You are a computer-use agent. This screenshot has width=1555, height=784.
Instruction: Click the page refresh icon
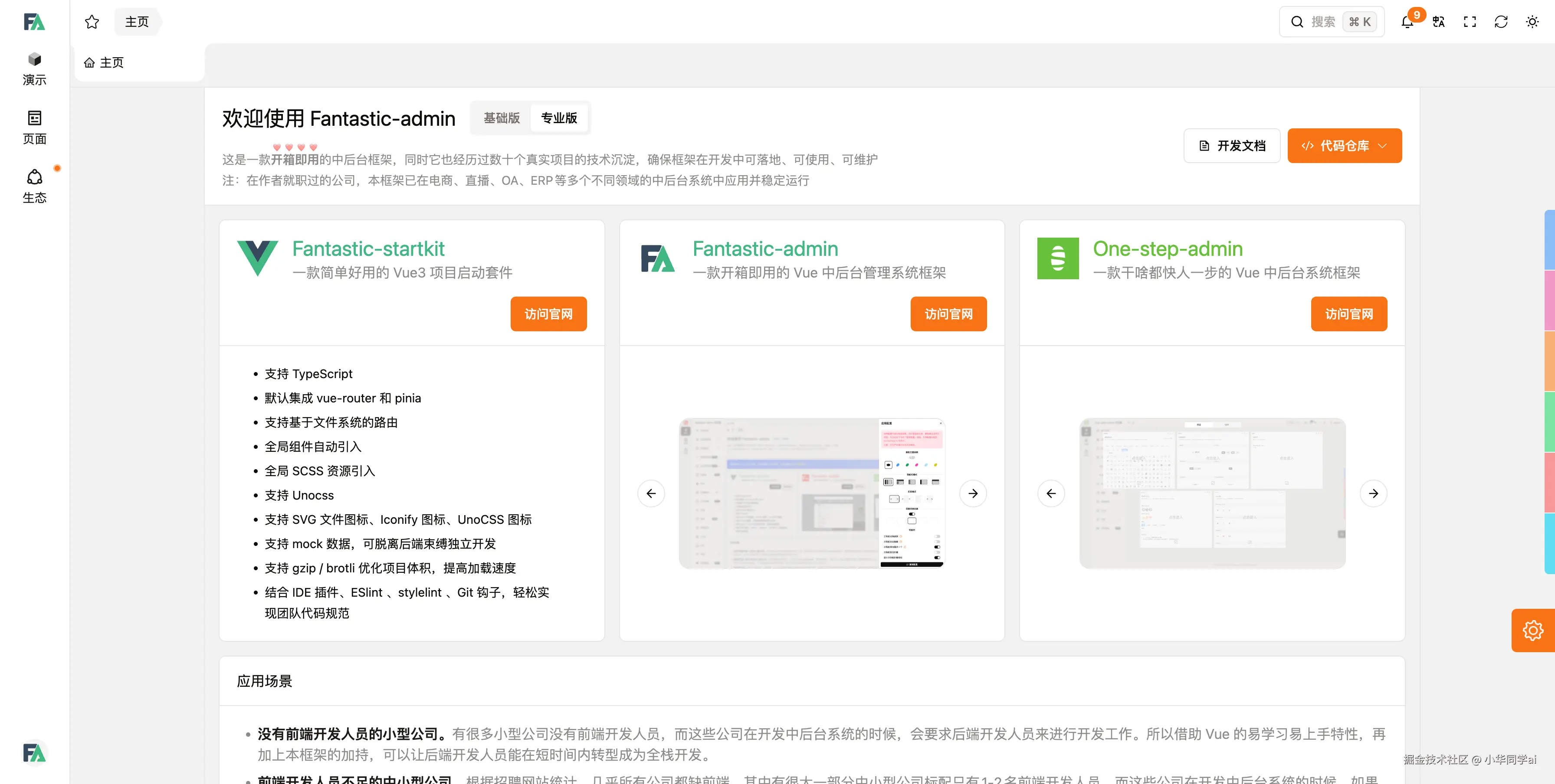click(1501, 22)
